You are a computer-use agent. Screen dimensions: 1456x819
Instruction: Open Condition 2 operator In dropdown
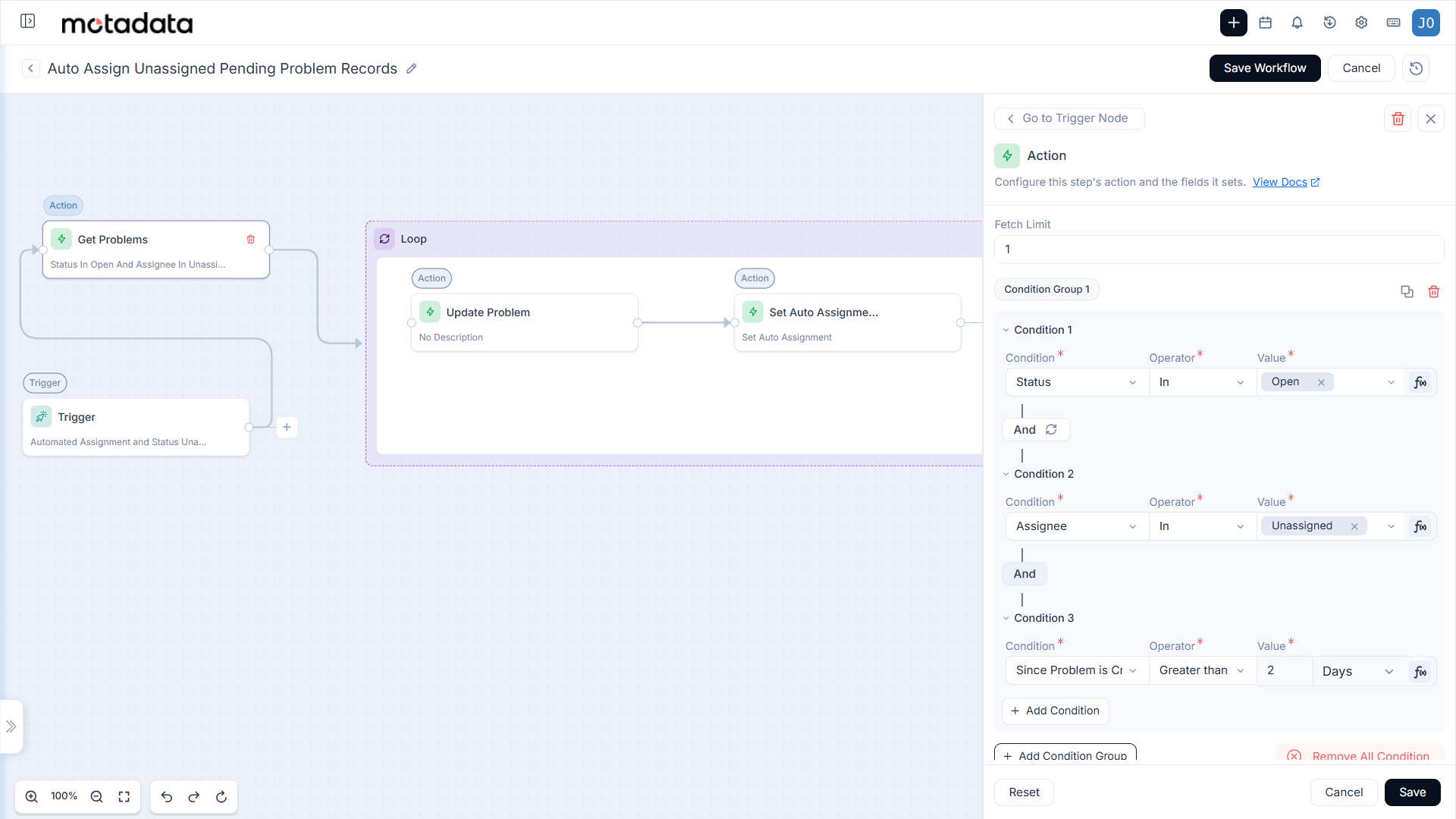point(1202,526)
